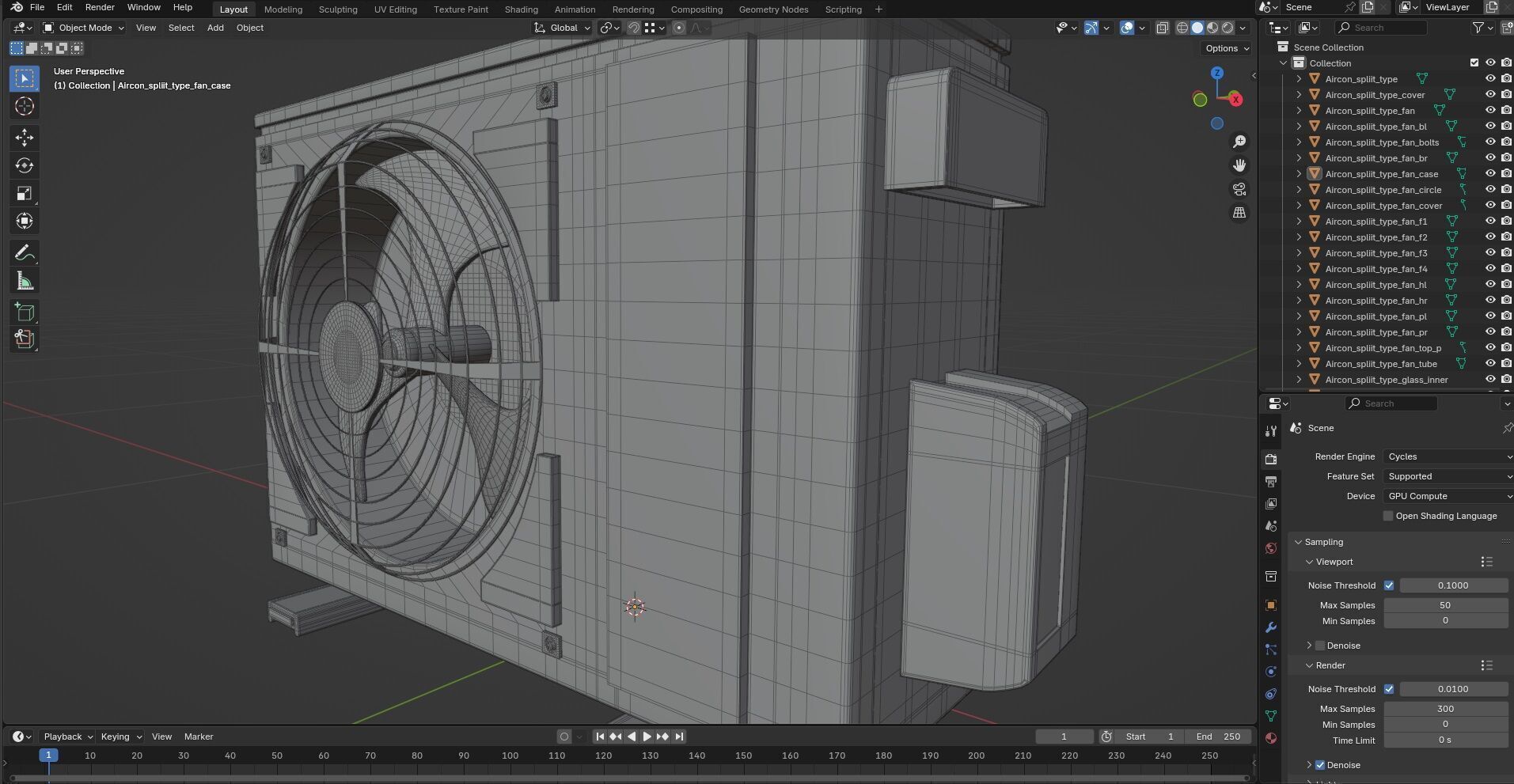Toggle X-ray view icon
This screenshot has width=1514, height=784.
pyautogui.click(x=1162, y=28)
